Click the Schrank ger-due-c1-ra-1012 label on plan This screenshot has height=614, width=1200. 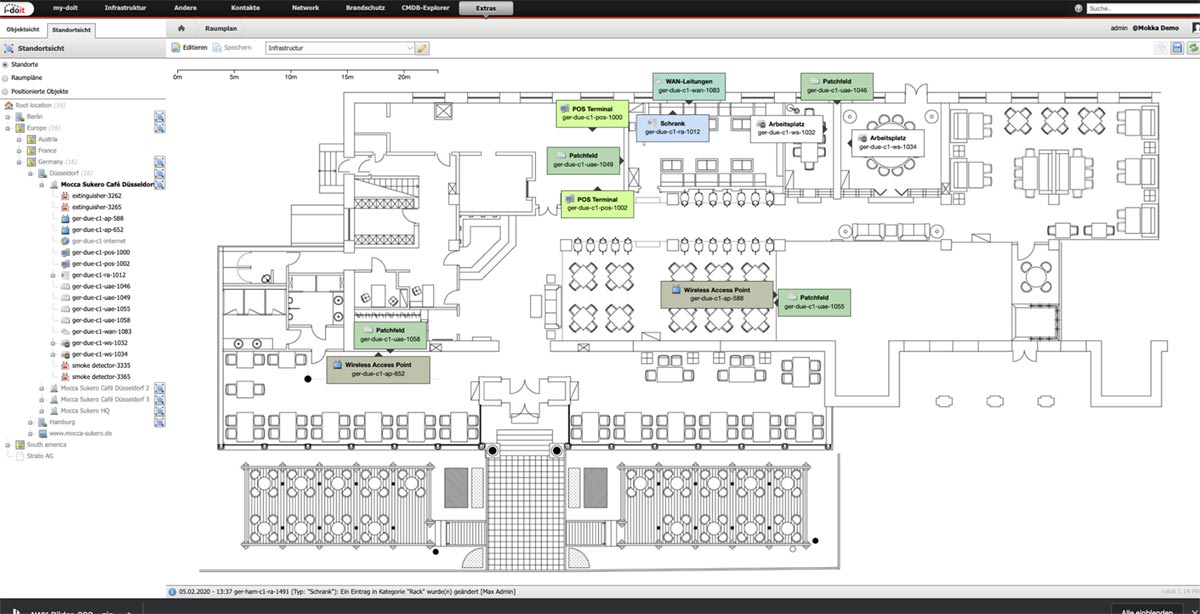click(x=671, y=127)
